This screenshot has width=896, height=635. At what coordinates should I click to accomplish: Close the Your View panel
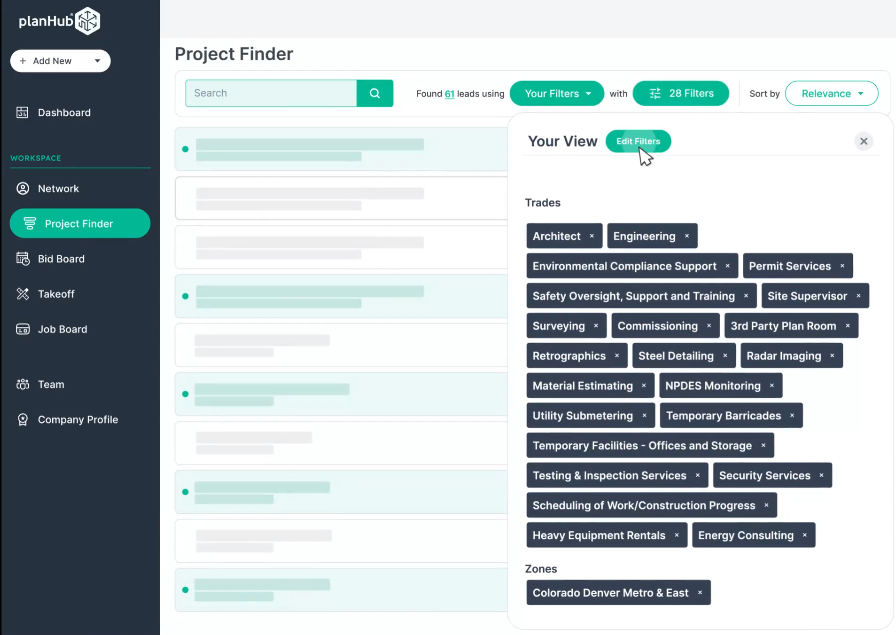click(x=864, y=141)
